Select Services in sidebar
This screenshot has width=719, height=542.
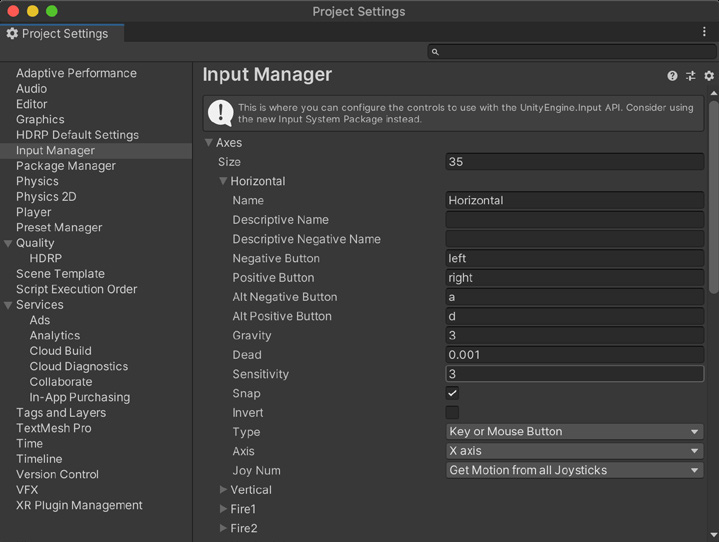[x=40, y=305]
